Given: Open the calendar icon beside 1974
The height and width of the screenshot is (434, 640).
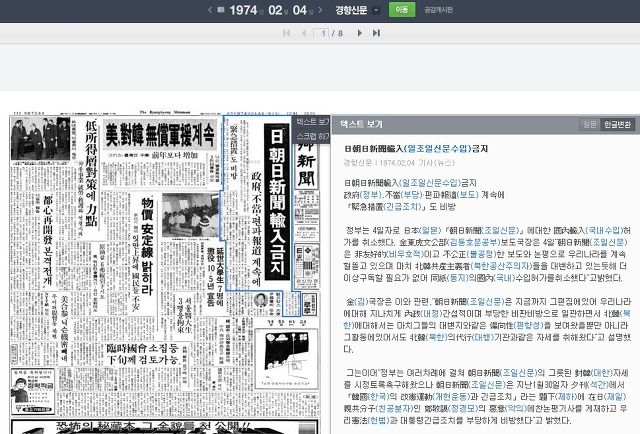Looking at the screenshot, I should (x=221, y=9).
